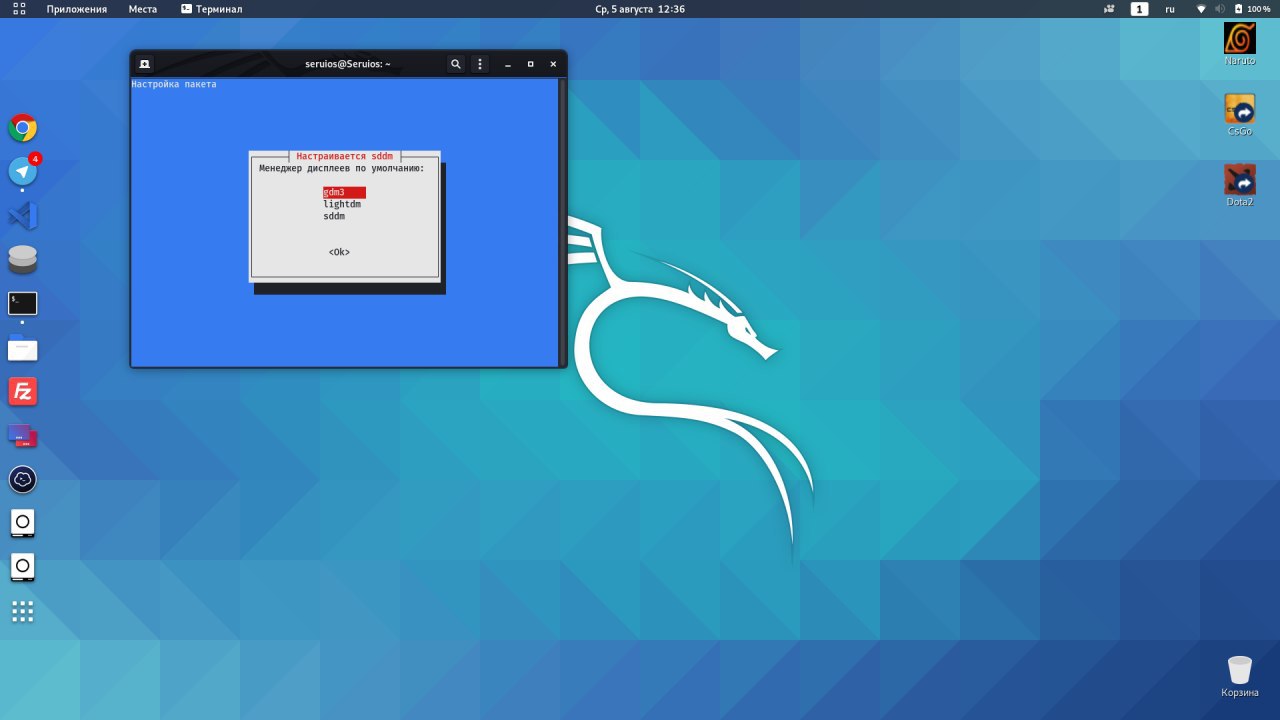
Task: Open the Корзина trash icon
Action: pyautogui.click(x=1240, y=676)
